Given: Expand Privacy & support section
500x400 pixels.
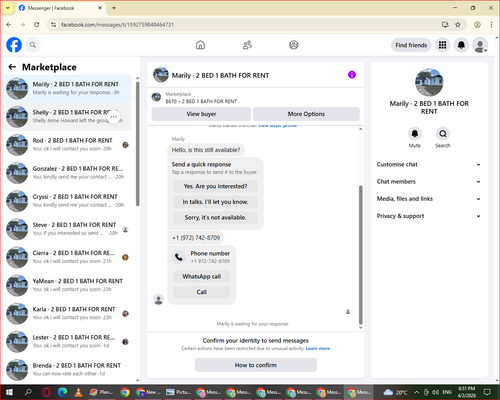Looking at the screenshot, I should click(x=429, y=216).
